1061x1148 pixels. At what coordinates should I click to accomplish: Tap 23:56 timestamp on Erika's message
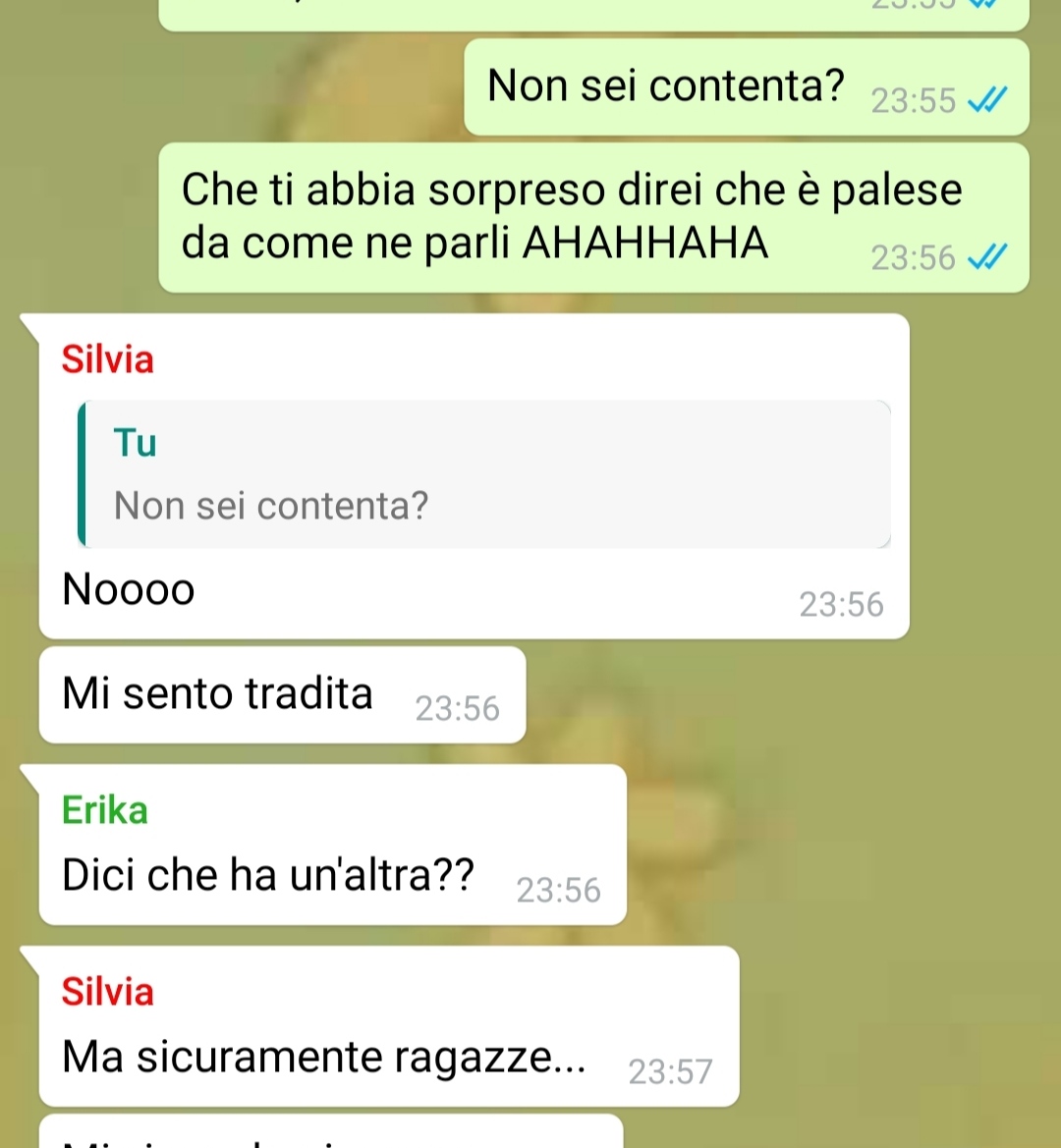(559, 891)
